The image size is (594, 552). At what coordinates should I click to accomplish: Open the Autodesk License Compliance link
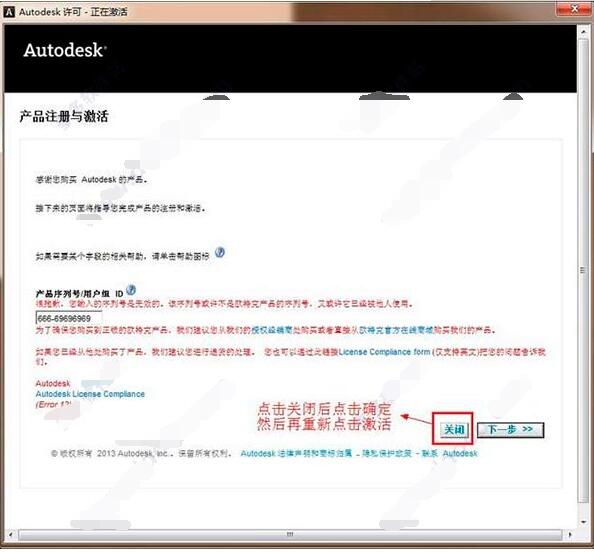click(x=90, y=394)
